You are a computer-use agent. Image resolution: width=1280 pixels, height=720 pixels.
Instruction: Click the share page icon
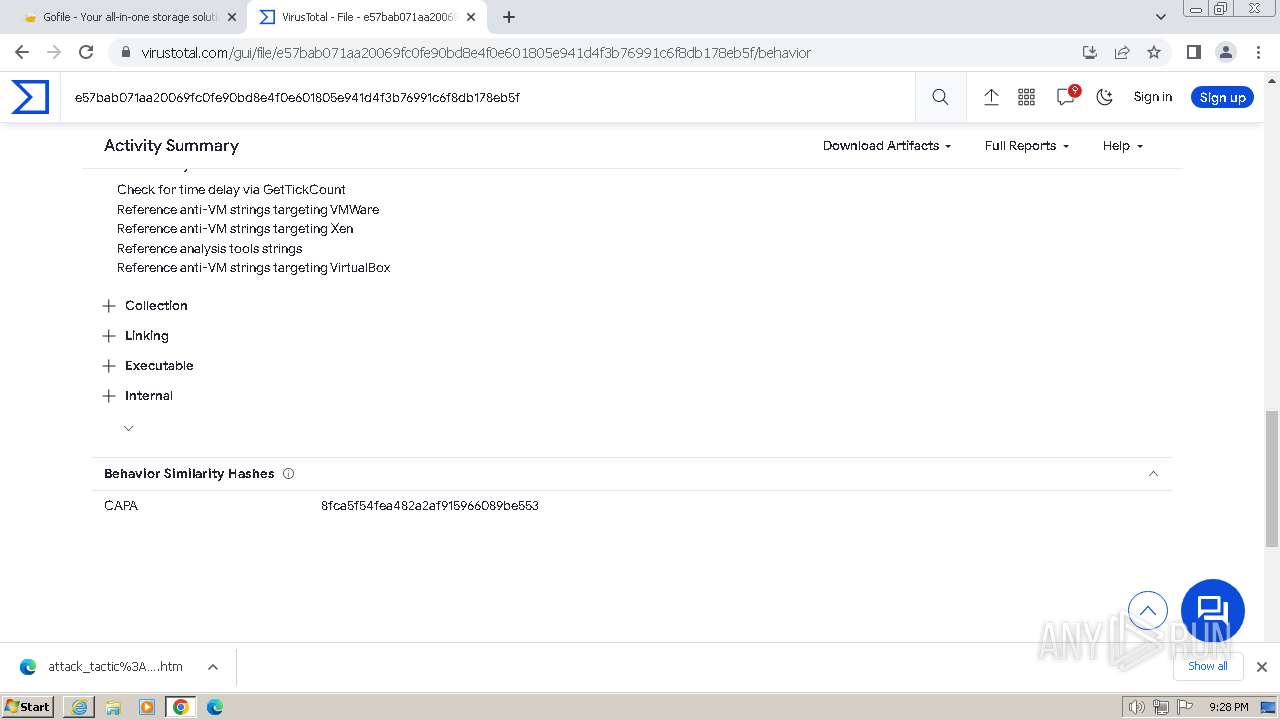pos(1122,53)
